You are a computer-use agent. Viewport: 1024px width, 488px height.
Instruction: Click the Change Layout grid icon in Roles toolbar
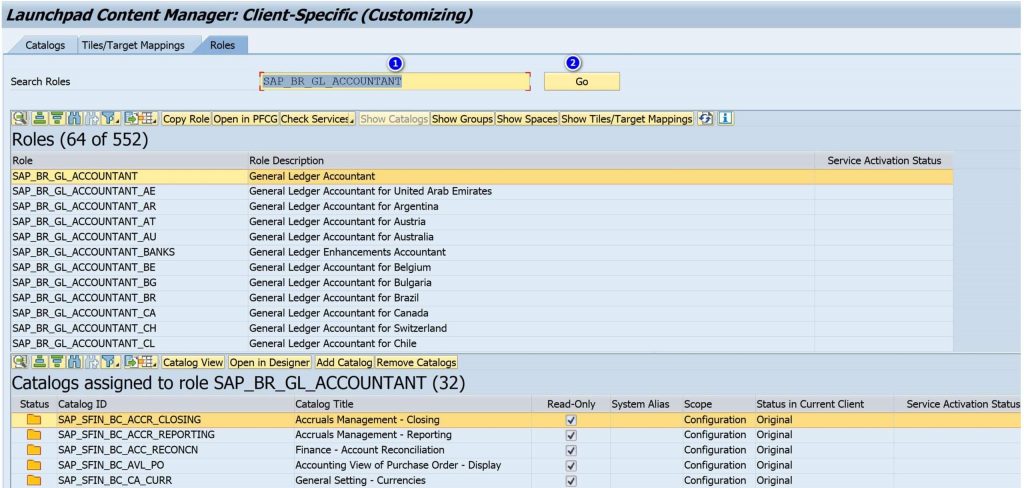[x=148, y=119]
